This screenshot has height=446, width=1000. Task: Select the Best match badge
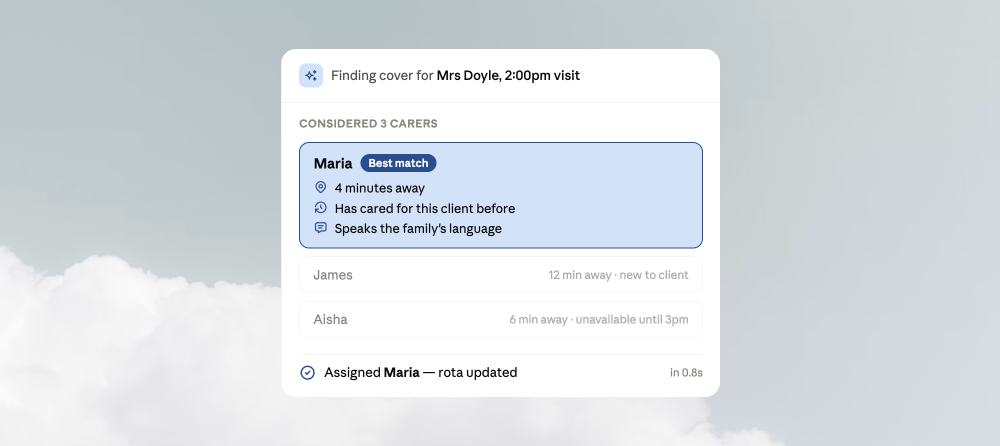click(398, 163)
